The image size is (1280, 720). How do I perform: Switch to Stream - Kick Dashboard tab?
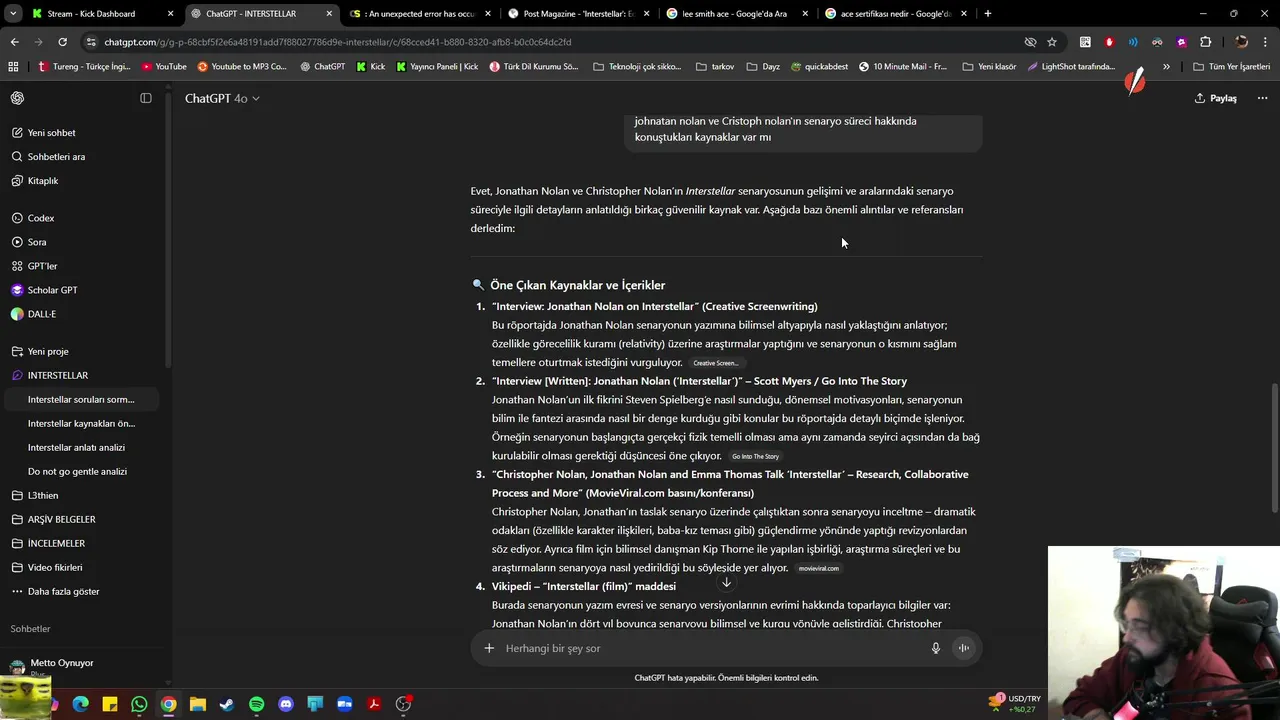102,14
